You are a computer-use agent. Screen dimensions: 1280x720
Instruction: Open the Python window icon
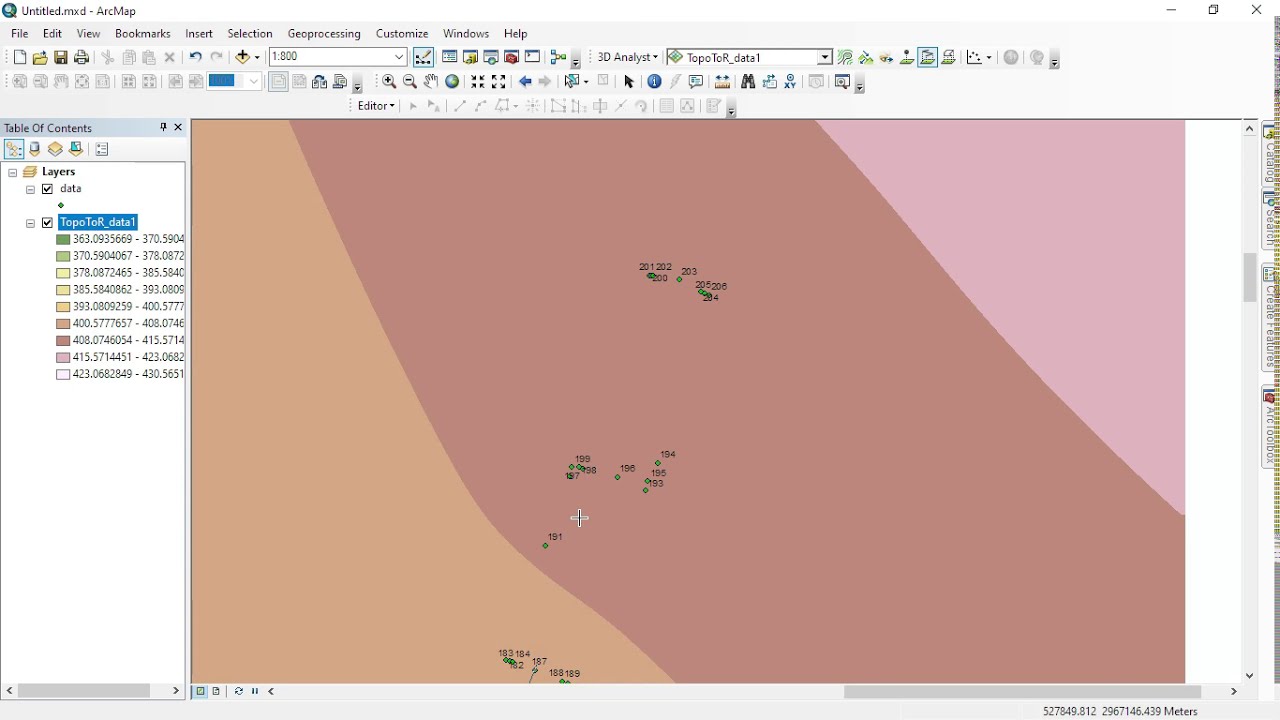533,57
